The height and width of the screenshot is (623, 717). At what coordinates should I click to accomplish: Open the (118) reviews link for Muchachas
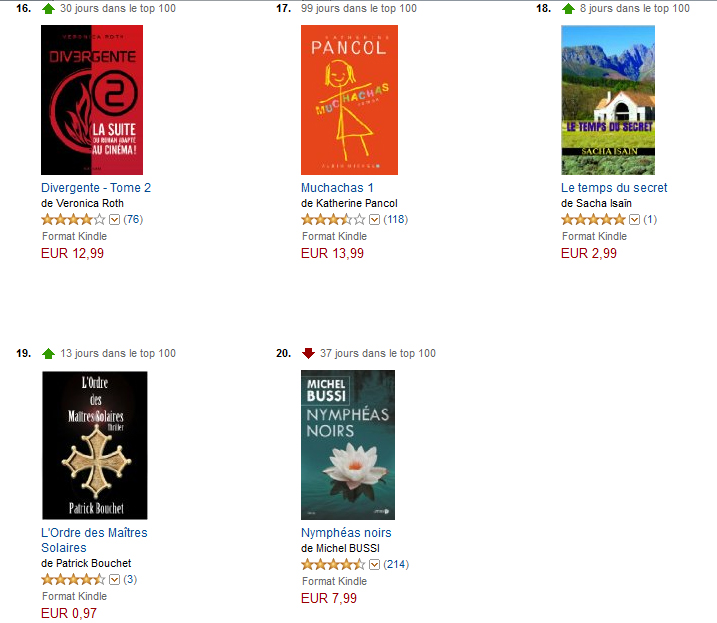396,220
